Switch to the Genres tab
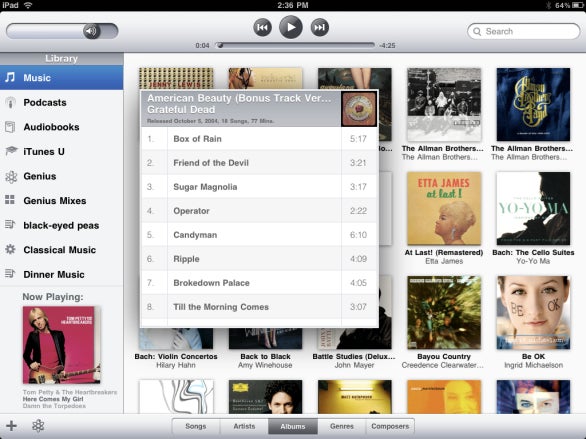 coord(342,426)
